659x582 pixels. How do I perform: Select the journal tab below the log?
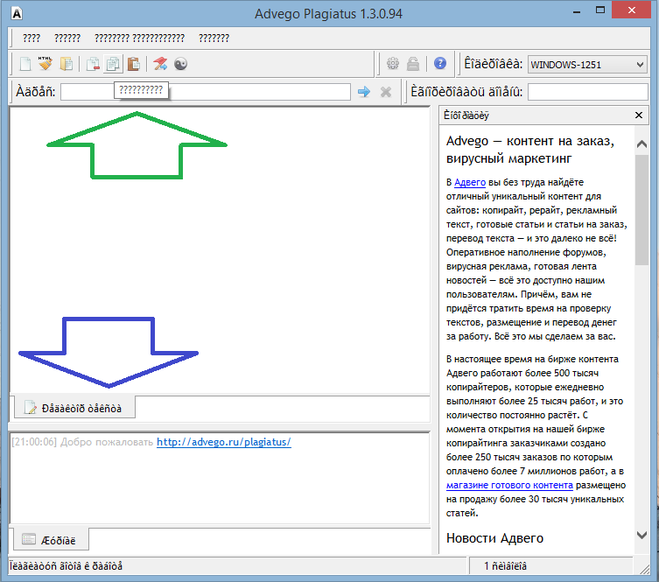51,540
